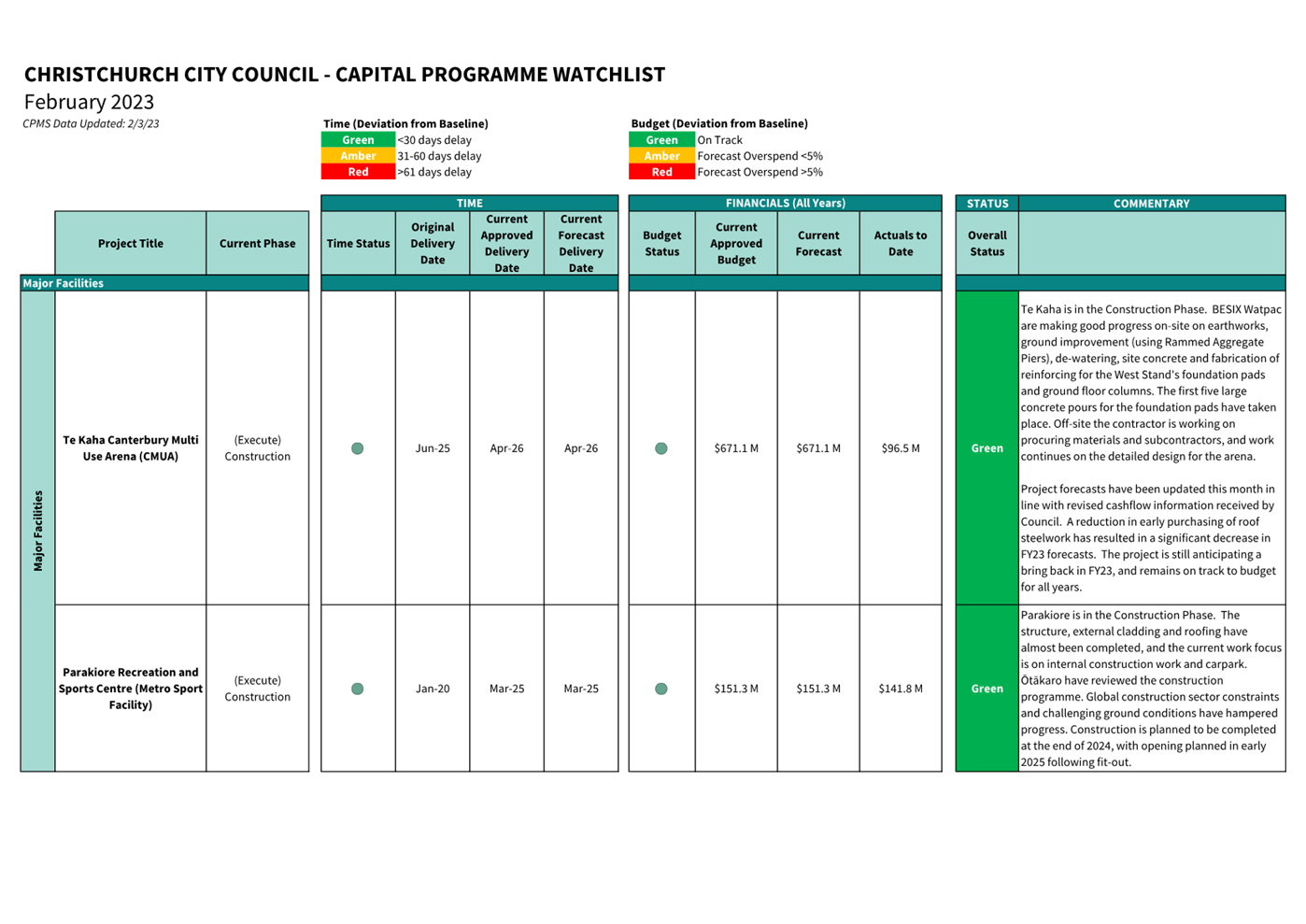This screenshot has width=1306, height=924.
Task: Click the FINANCIALS (All Years) header
Action: pos(785,203)
